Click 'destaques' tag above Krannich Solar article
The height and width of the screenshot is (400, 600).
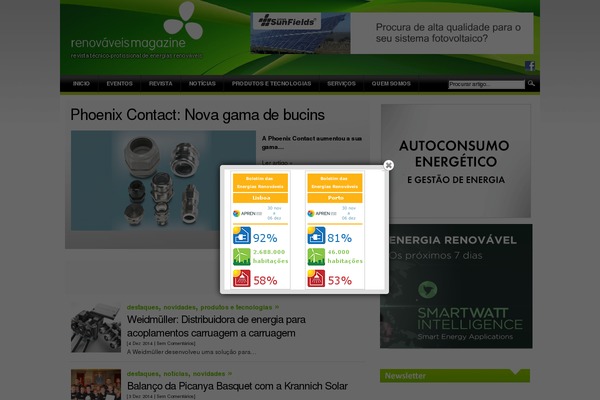[x=142, y=374]
